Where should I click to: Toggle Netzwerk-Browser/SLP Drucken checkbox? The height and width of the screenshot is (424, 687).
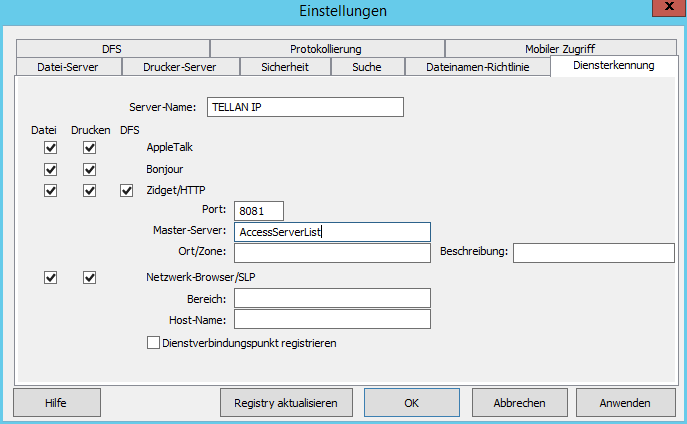pyautogui.click(x=89, y=277)
